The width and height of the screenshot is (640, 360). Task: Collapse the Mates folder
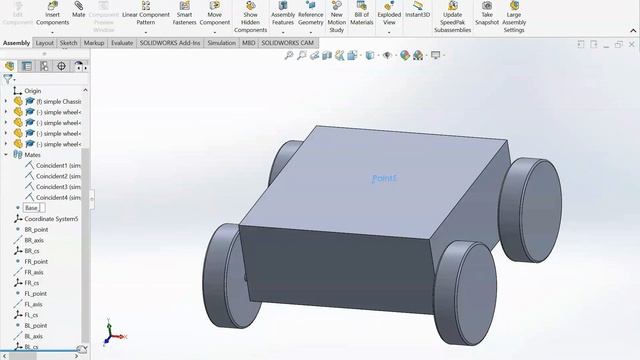6,155
